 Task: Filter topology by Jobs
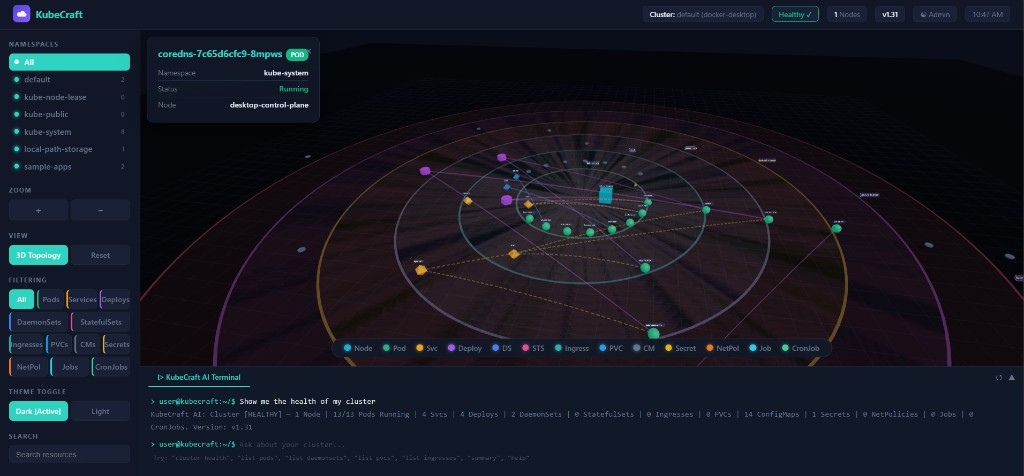coord(70,367)
